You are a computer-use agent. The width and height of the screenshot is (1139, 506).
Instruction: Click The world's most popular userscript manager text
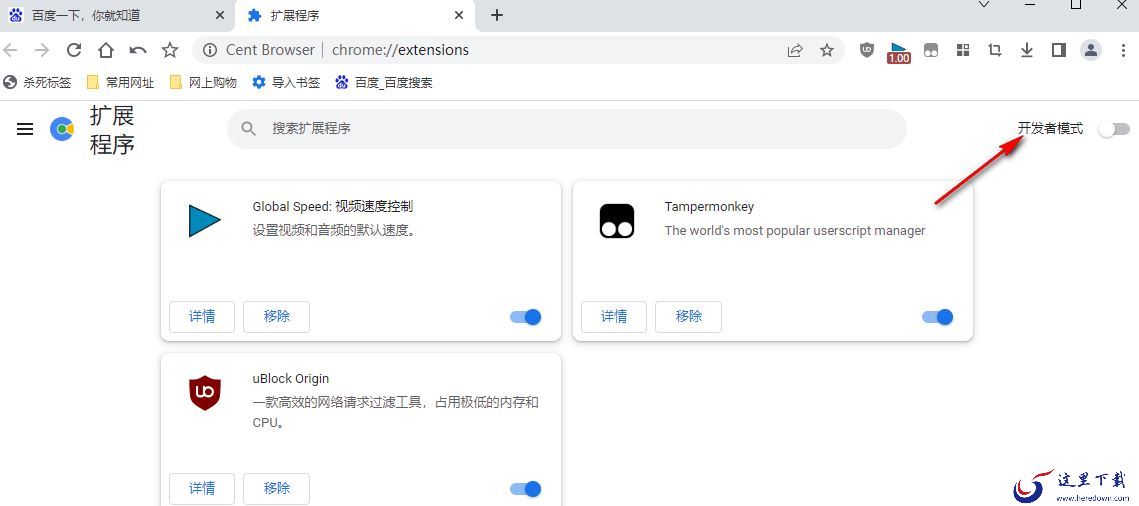(x=795, y=231)
